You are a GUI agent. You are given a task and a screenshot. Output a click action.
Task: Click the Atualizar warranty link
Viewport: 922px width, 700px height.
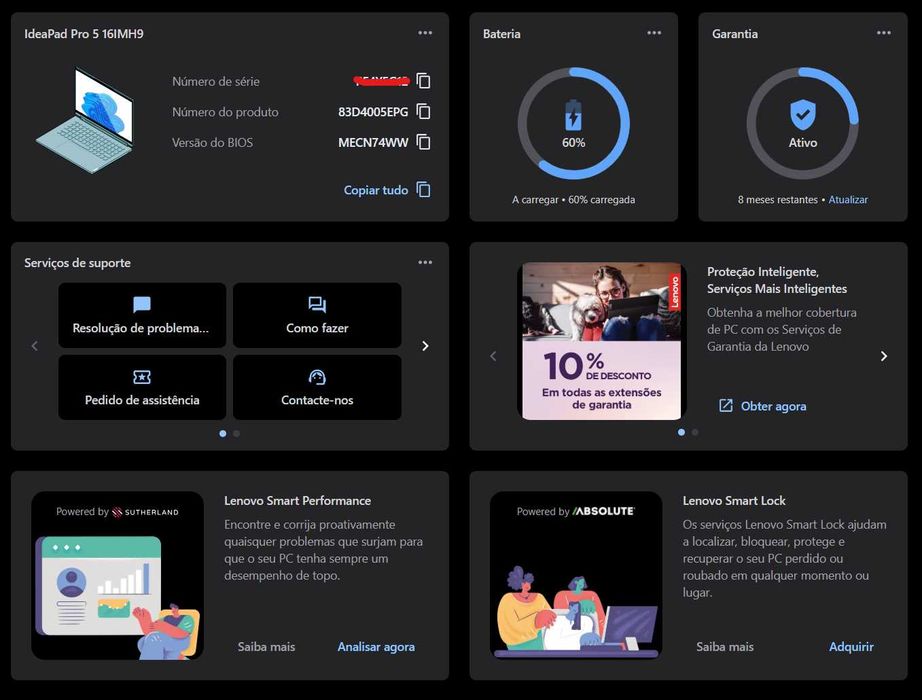pyautogui.click(x=848, y=199)
